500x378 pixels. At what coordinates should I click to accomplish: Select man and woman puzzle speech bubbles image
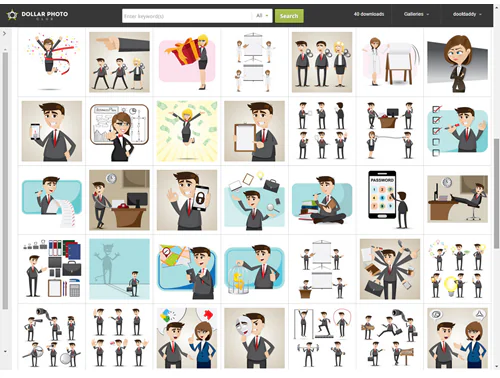coord(187,338)
